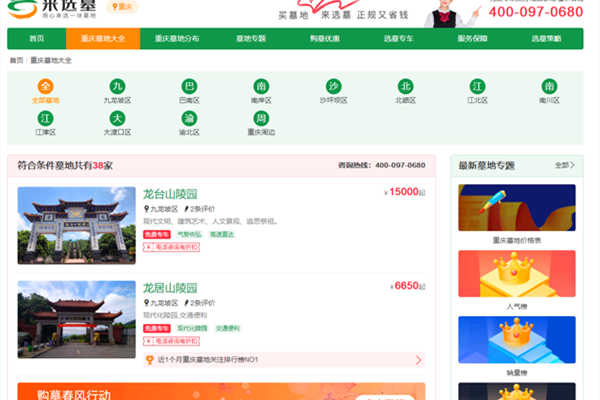Click 电话咨询有折扣 badge on 龙居山陵园

(x=171, y=341)
